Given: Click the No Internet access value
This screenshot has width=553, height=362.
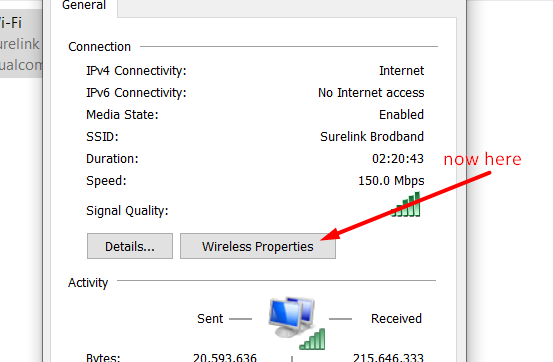Looking at the screenshot, I should click(x=371, y=93).
